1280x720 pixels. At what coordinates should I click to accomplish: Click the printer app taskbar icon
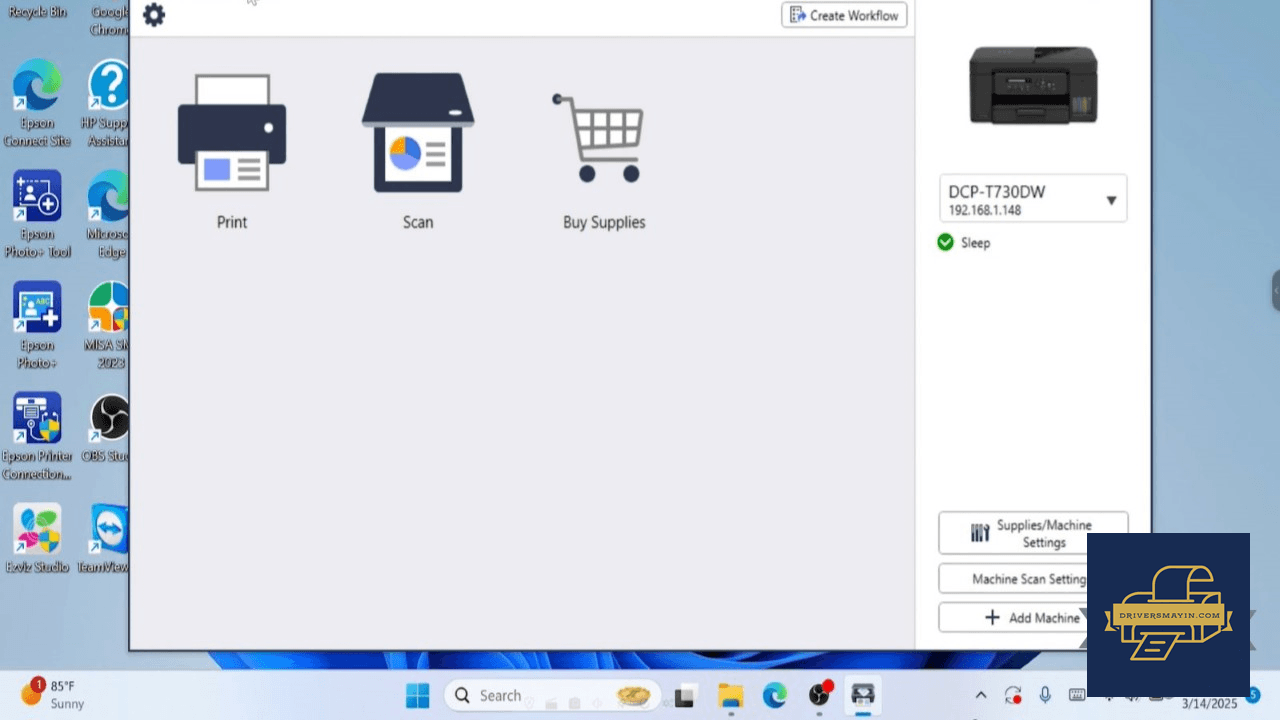point(862,695)
